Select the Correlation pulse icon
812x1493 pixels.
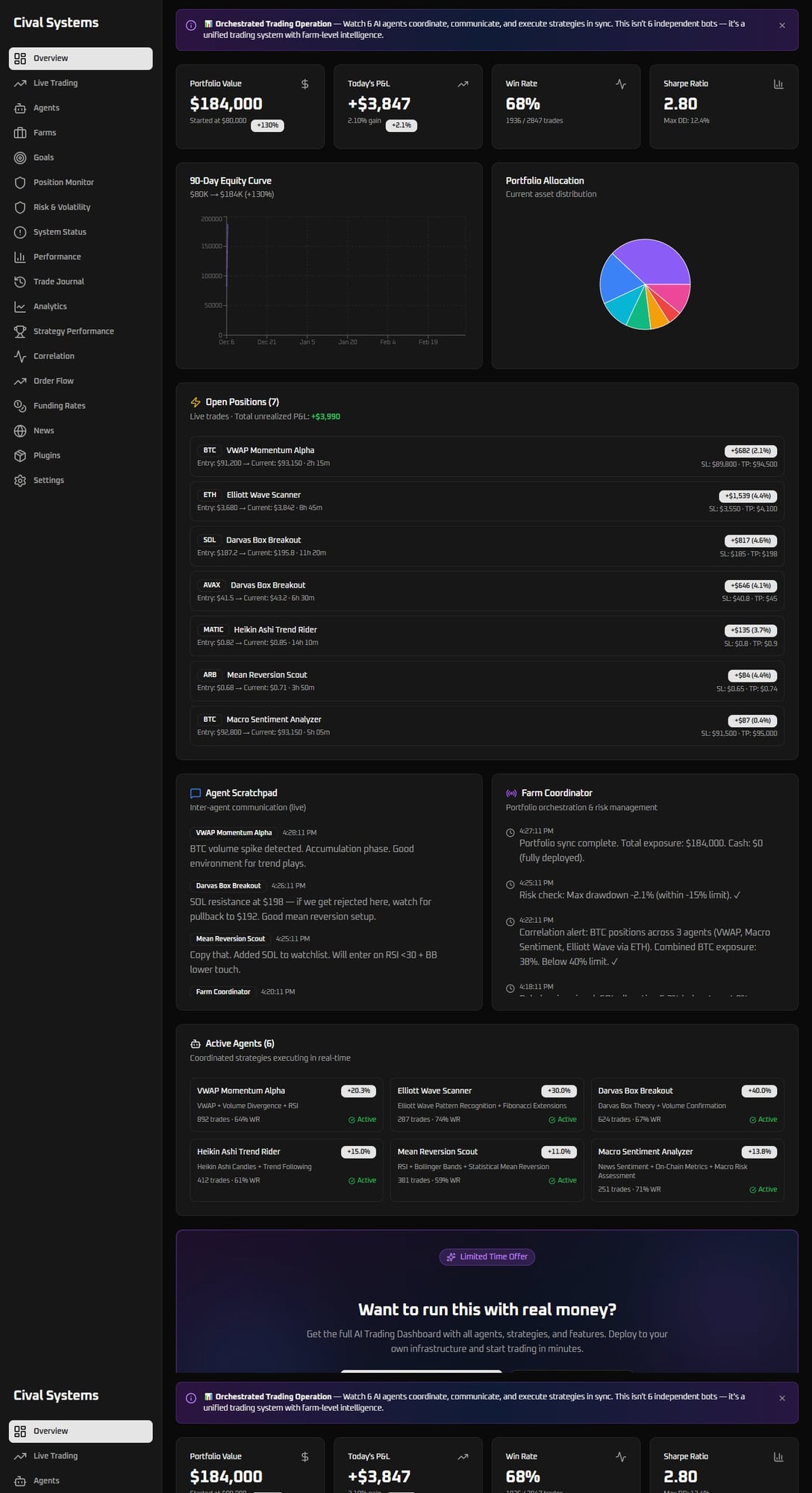20,356
